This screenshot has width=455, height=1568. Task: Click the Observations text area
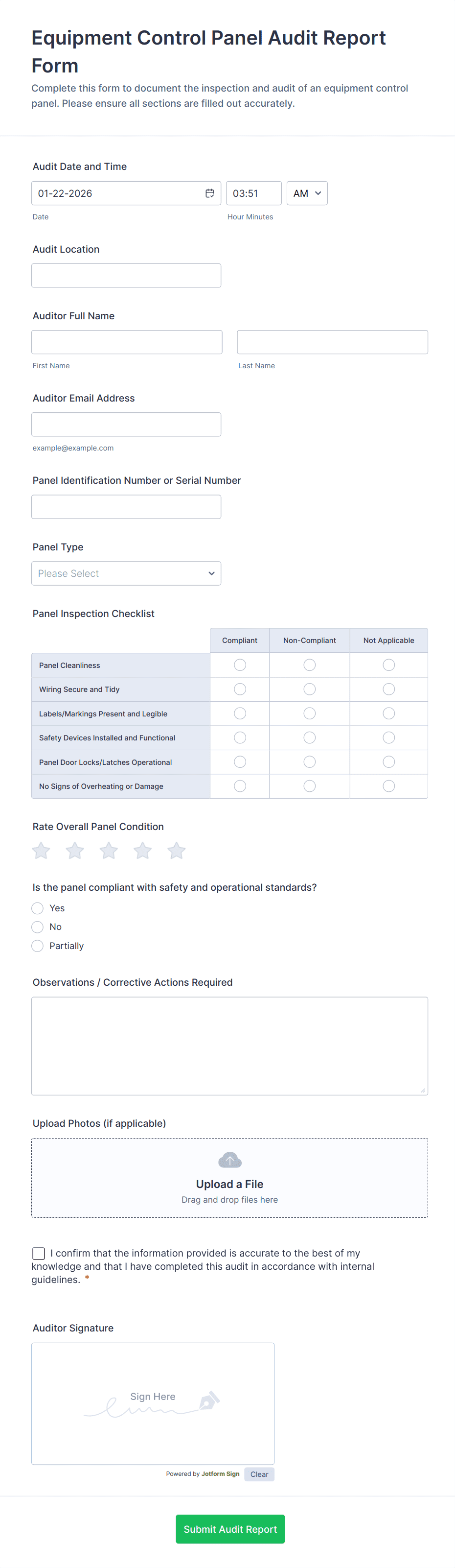tap(229, 1045)
